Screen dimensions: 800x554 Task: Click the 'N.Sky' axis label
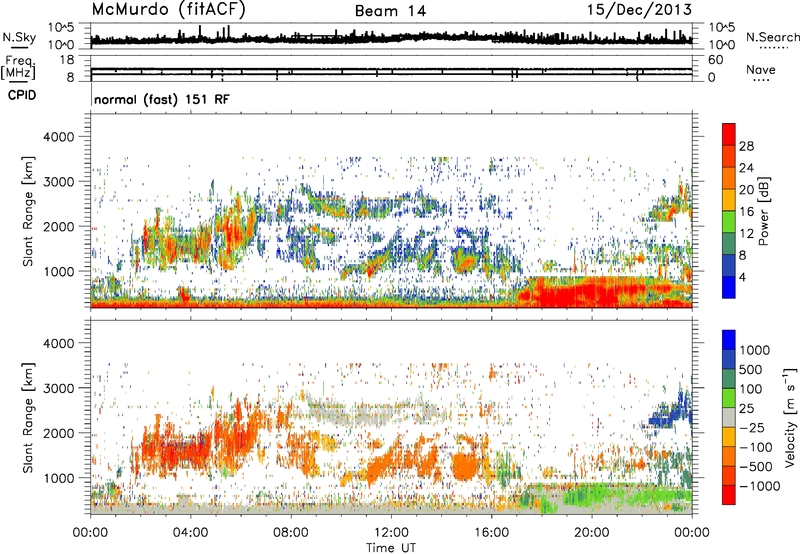19,37
